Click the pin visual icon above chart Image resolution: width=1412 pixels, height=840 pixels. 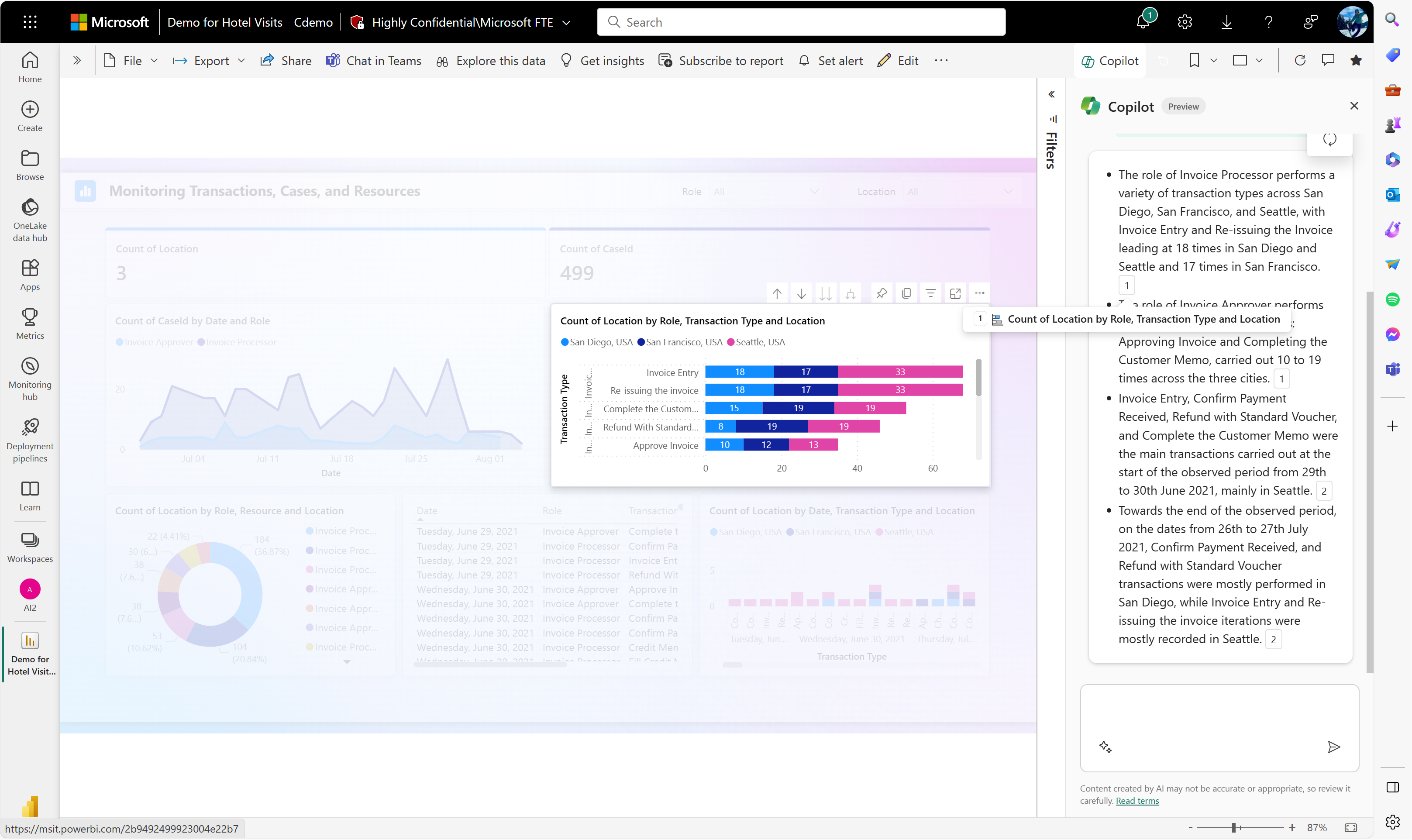[x=881, y=293]
